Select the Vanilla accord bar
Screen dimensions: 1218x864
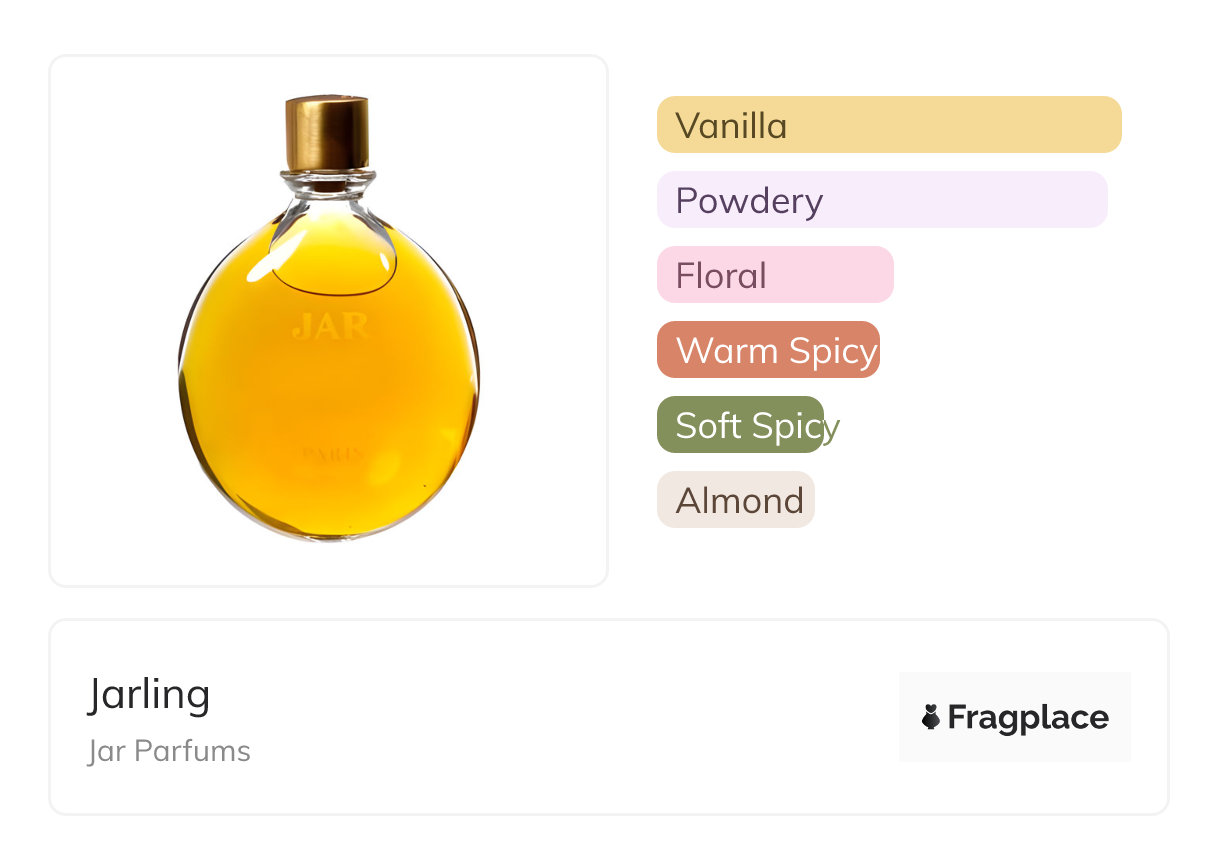pos(888,125)
